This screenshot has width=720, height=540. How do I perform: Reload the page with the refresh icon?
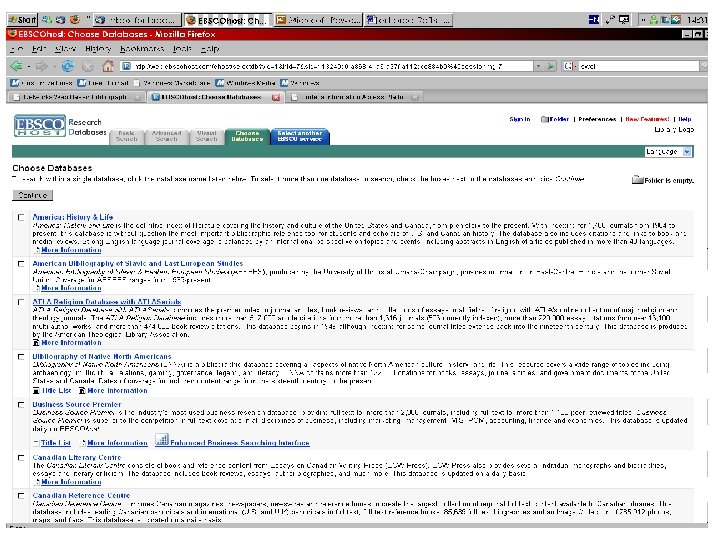coord(68,67)
